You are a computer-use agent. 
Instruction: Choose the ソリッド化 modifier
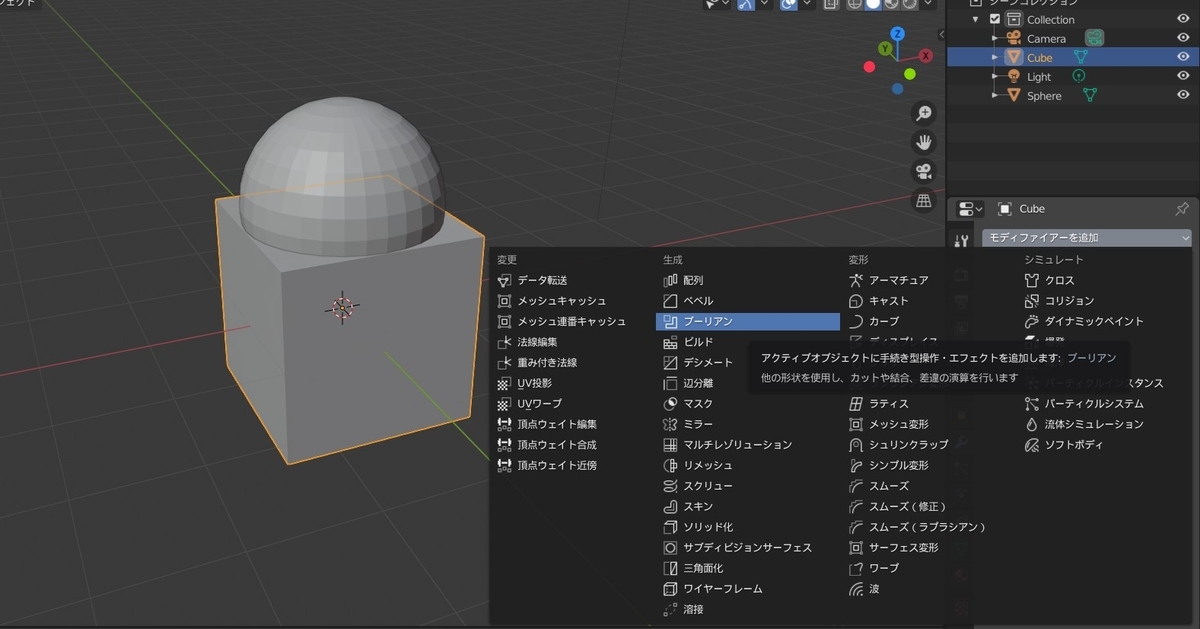coord(748,527)
